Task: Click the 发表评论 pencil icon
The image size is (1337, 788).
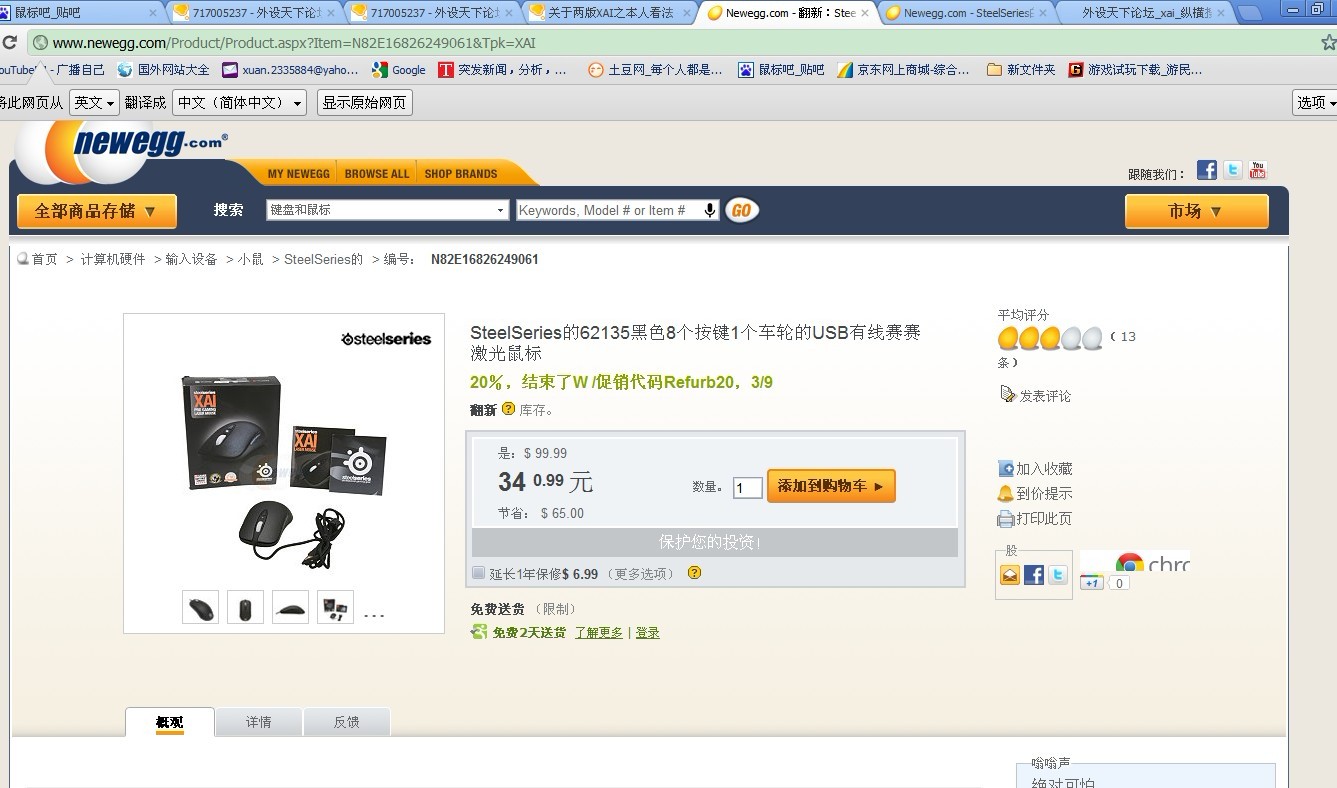Action: coord(1008,395)
